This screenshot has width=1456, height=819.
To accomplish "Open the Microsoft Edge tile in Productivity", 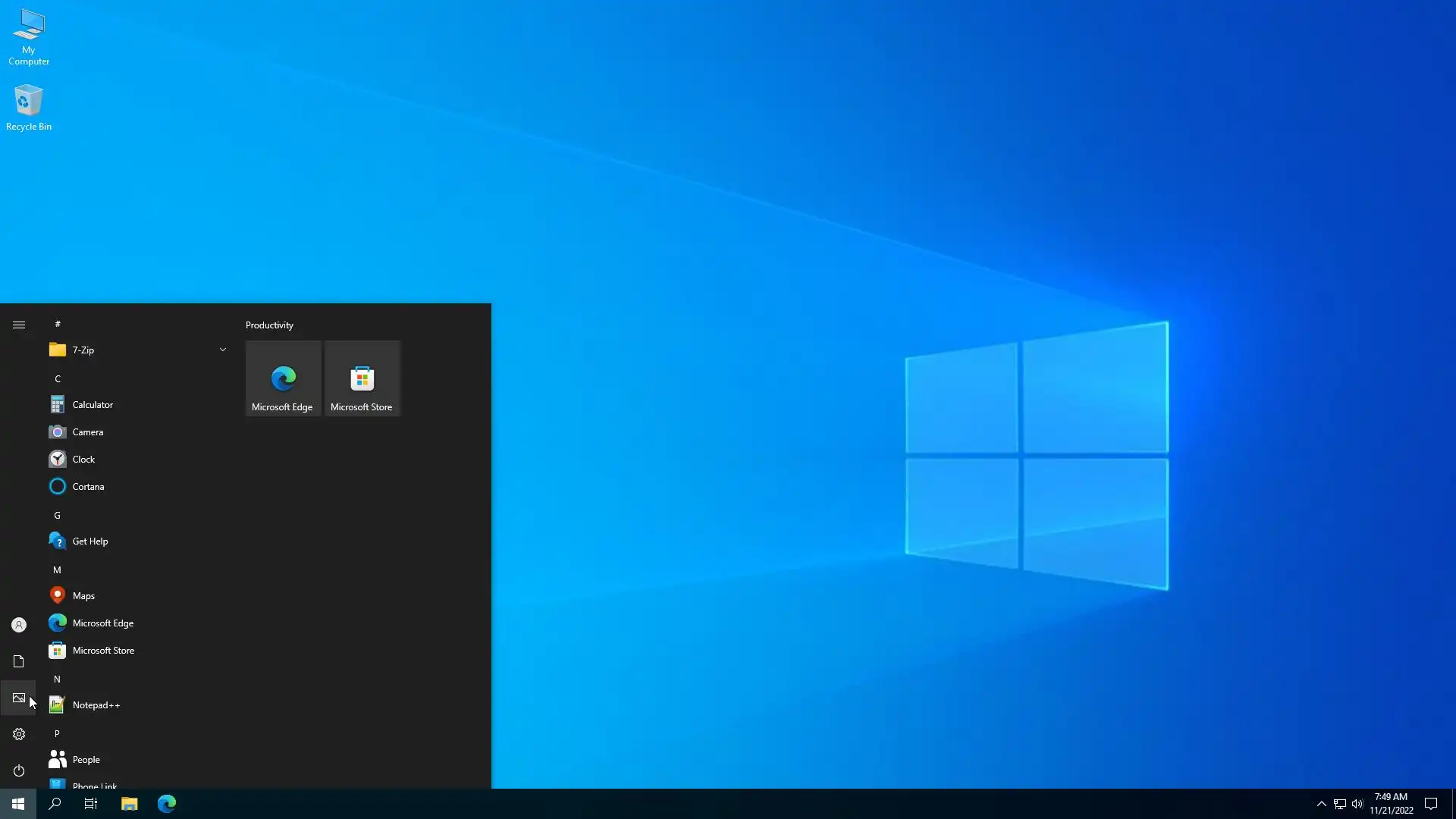I will pos(283,378).
